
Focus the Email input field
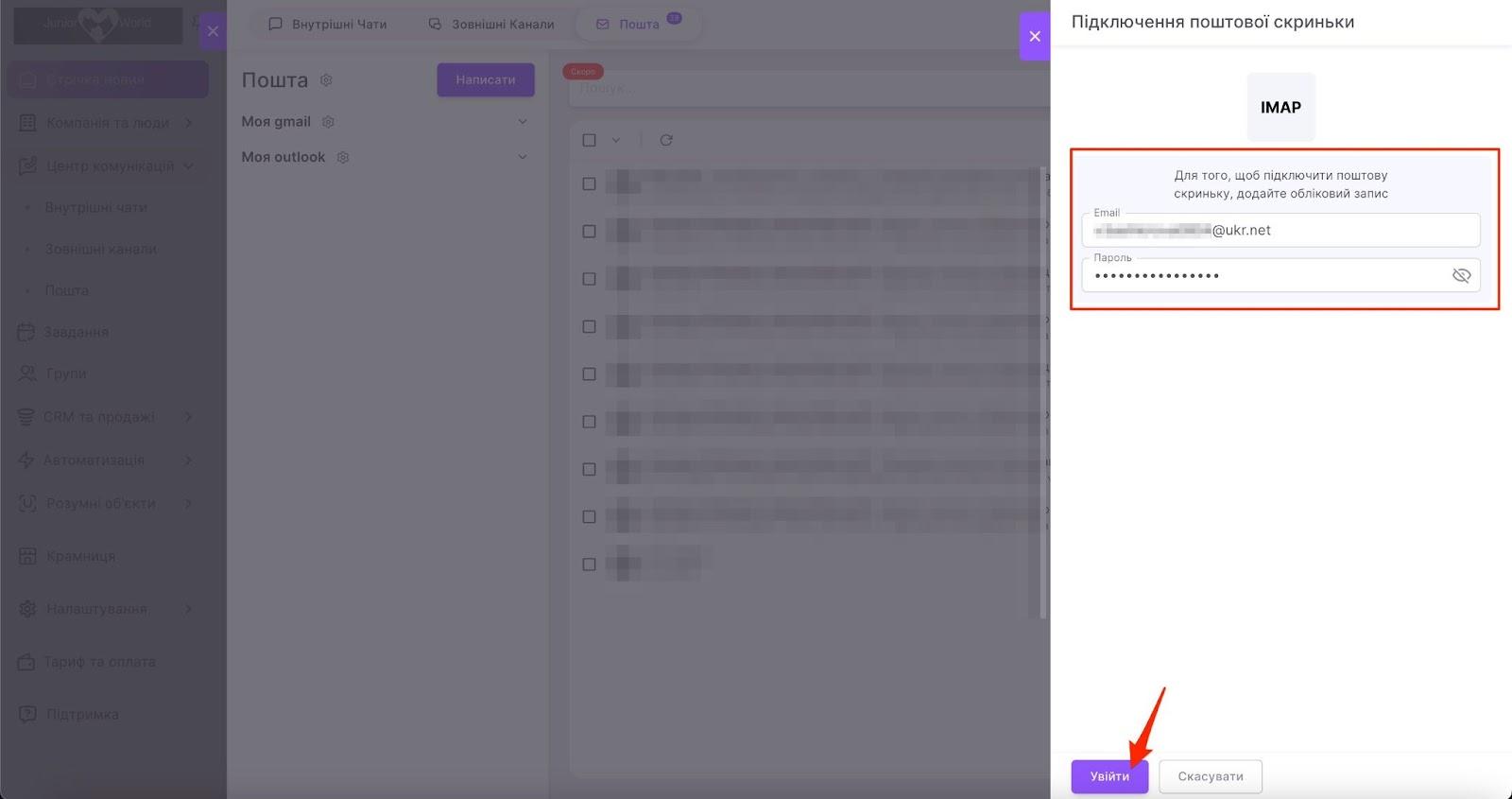pyautogui.click(x=1280, y=230)
